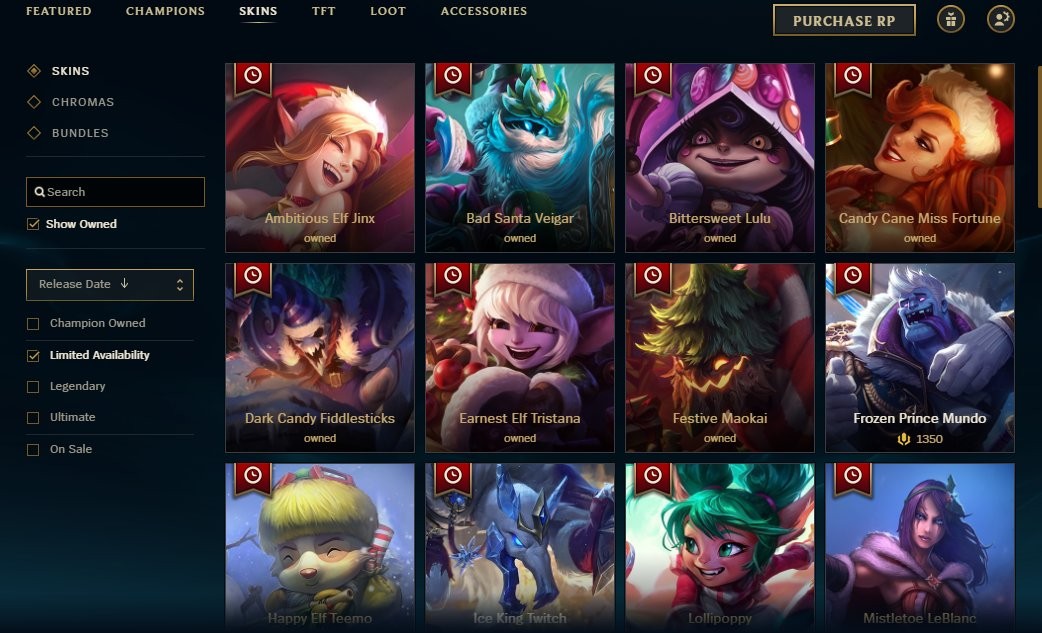Image resolution: width=1042 pixels, height=633 pixels.
Task: Expand sort options using the up-down chevrons
Action: point(179,285)
